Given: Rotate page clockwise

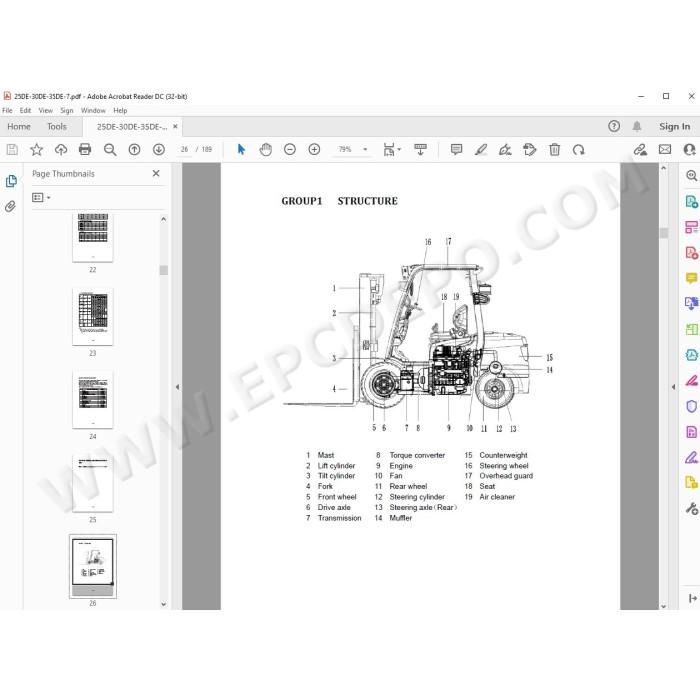Looking at the screenshot, I should pyautogui.click(x=579, y=150).
